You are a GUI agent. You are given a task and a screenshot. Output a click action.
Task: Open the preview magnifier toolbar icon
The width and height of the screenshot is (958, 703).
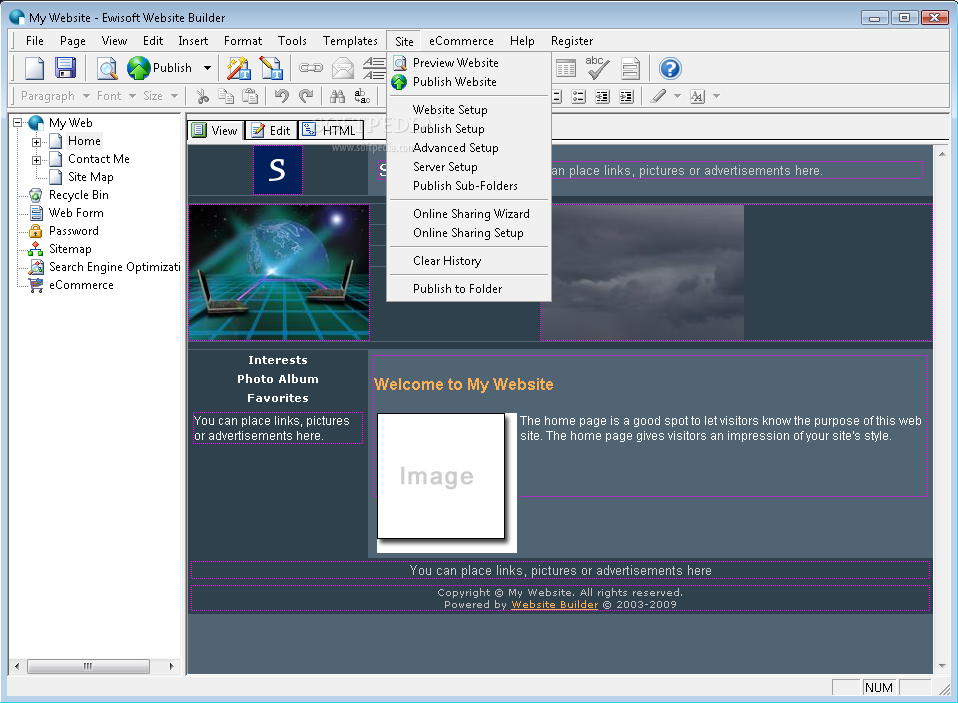coord(108,68)
